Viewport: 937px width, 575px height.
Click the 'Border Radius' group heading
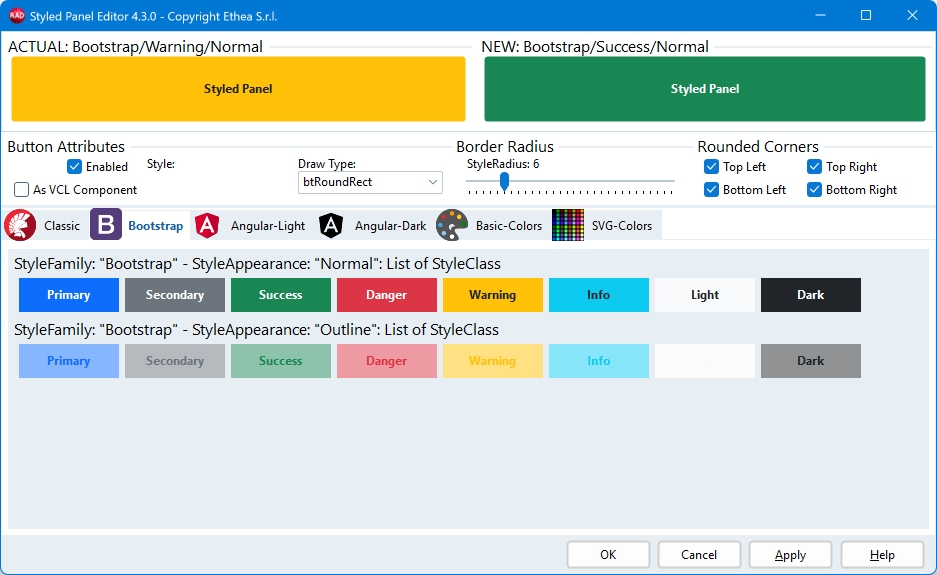tap(505, 146)
